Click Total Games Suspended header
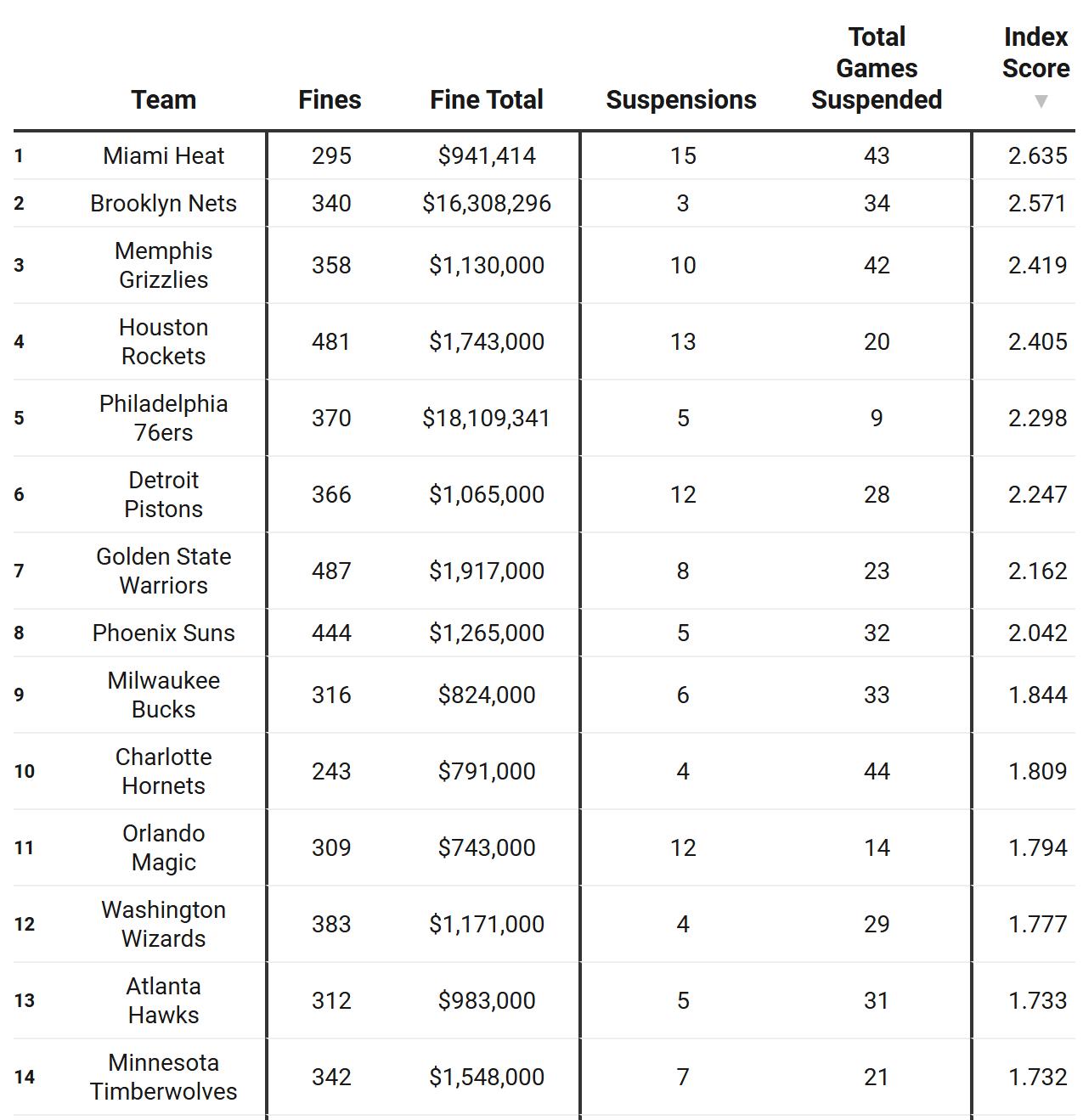 [x=876, y=69]
